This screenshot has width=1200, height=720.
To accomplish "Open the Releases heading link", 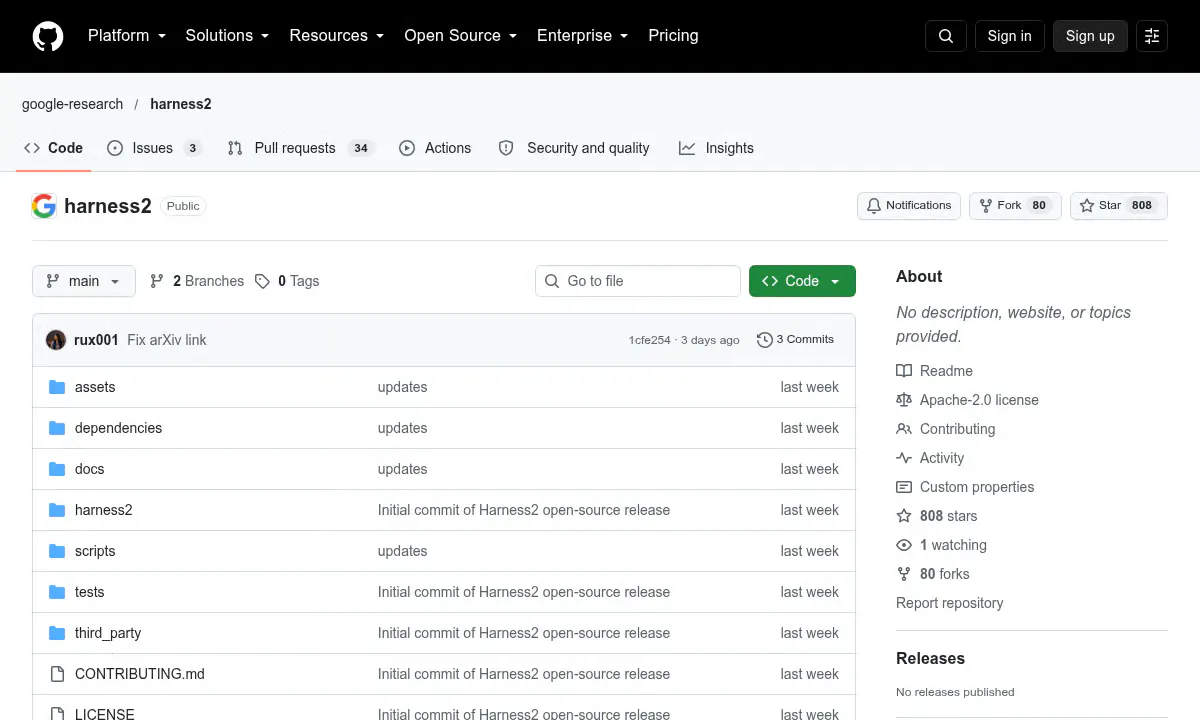I will click(930, 658).
